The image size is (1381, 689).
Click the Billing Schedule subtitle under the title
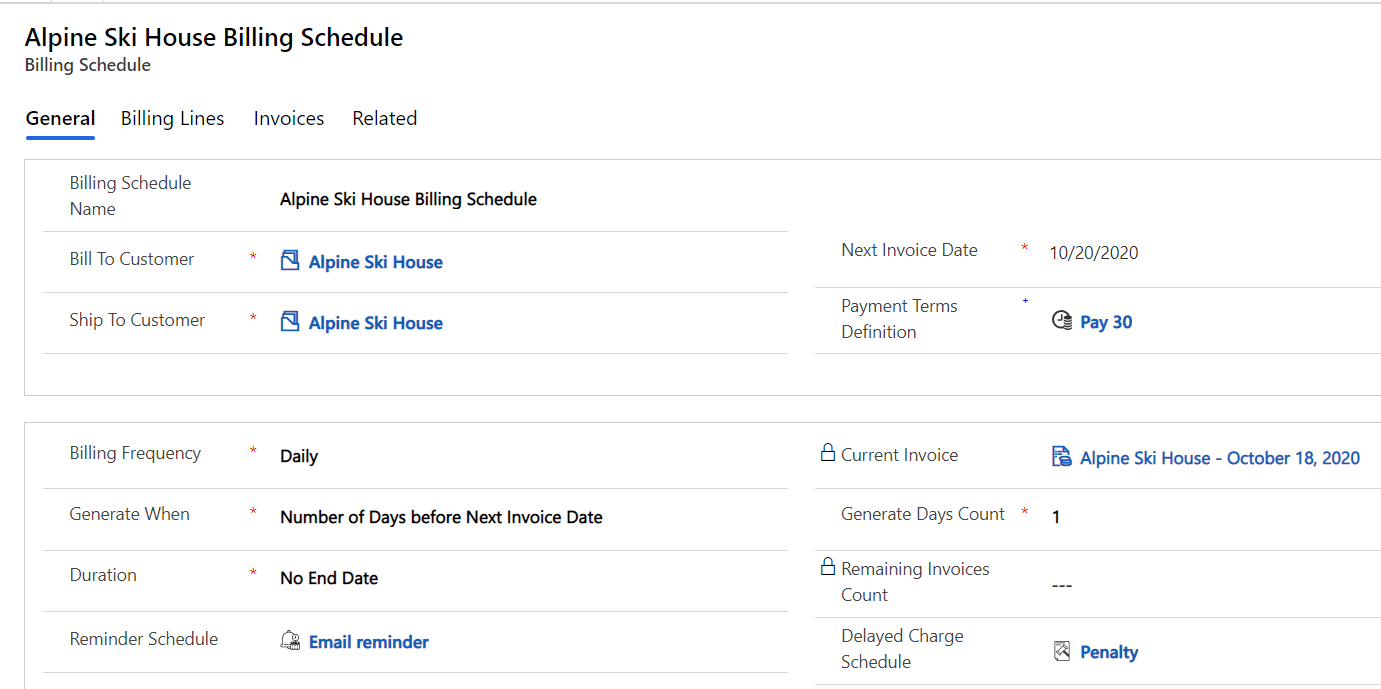[88, 65]
